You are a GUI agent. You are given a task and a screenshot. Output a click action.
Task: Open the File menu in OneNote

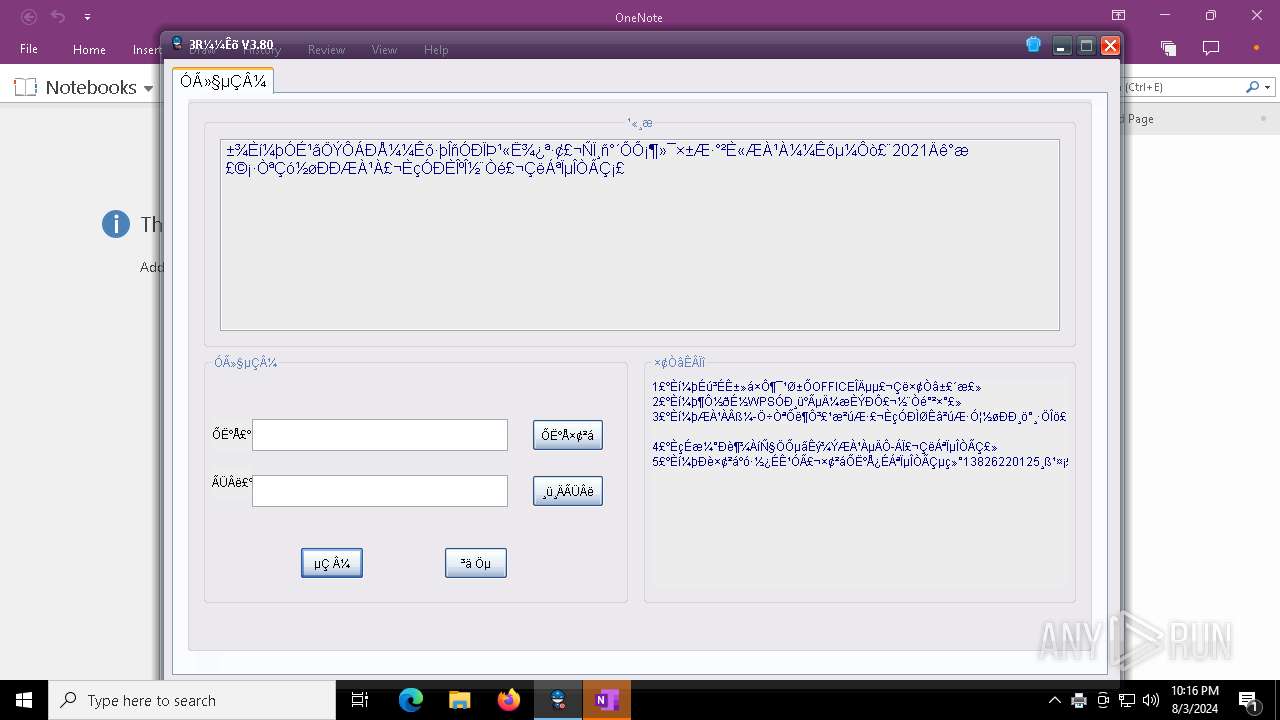tap(29, 49)
